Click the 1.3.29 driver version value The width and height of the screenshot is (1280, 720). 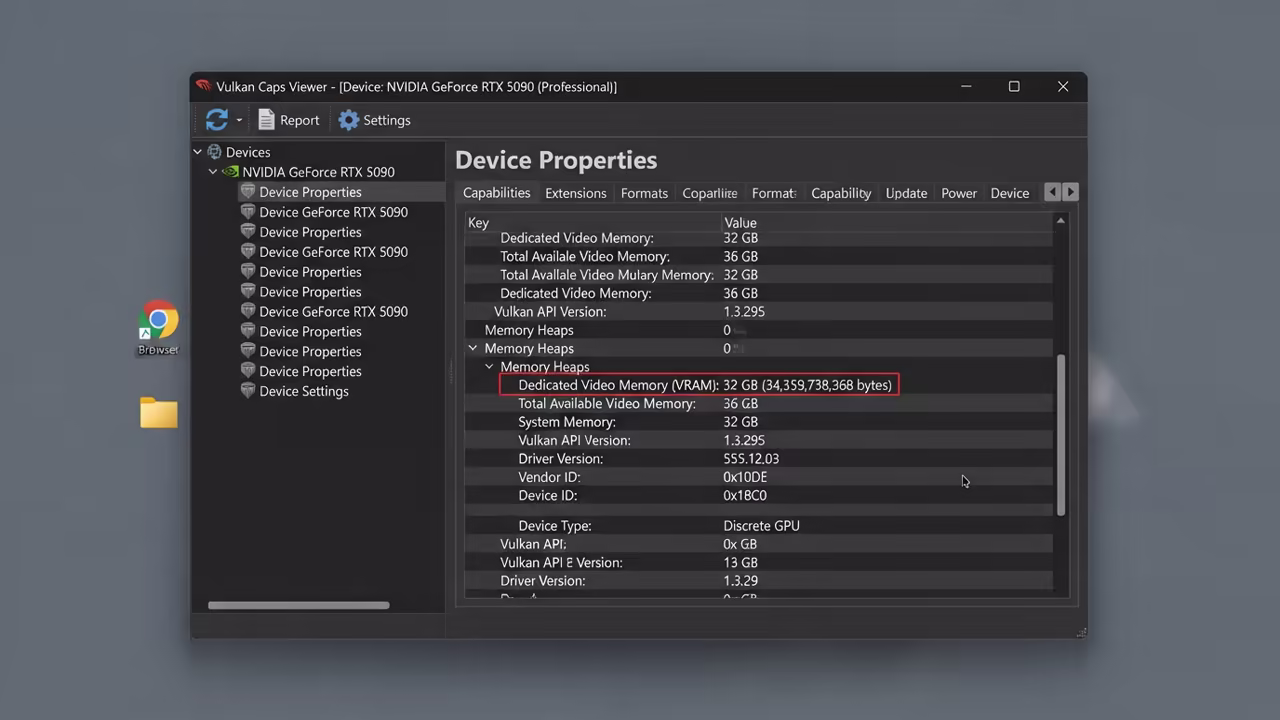(740, 581)
